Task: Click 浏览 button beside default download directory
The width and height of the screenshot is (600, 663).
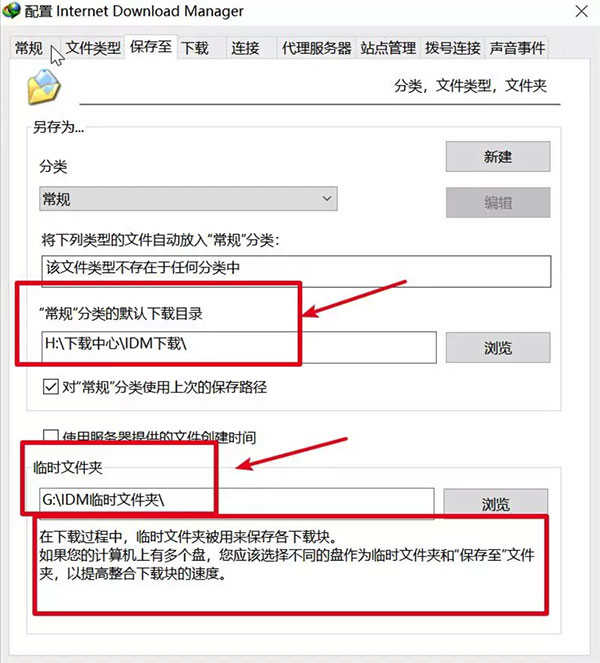Action: click(498, 348)
